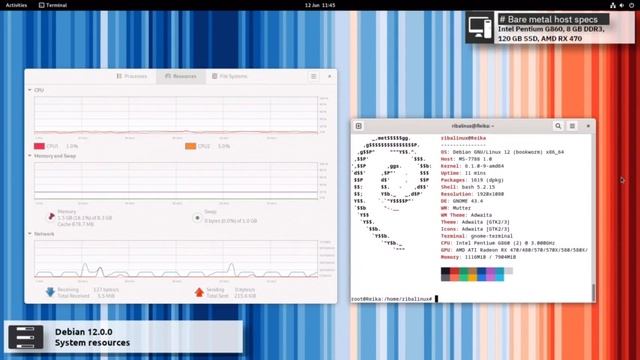Collapse the Network section
This screenshot has height=360, width=640.
(30, 234)
